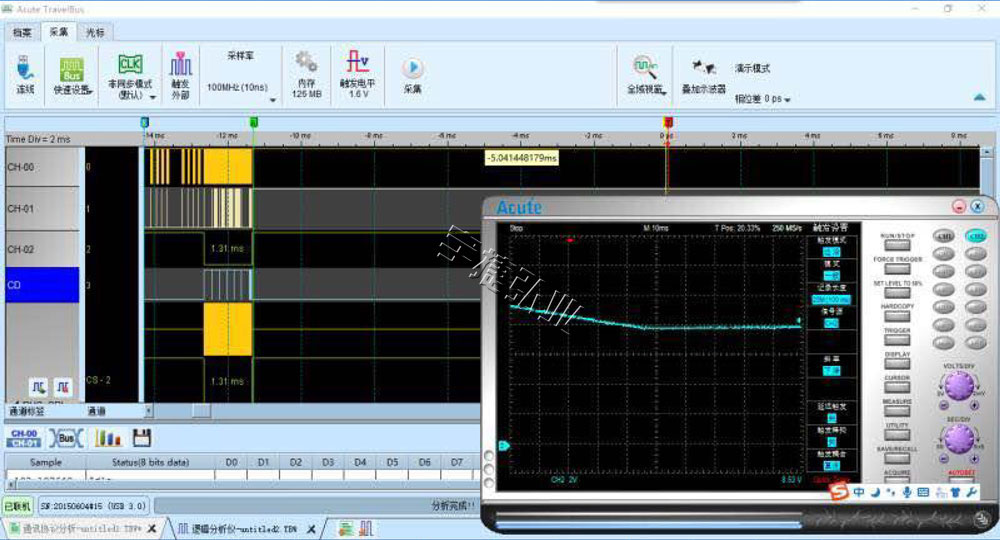Viewport: 1000px width, 540px height.
Task: Select the CLK asynchronous mode icon
Action: tap(130, 64)
